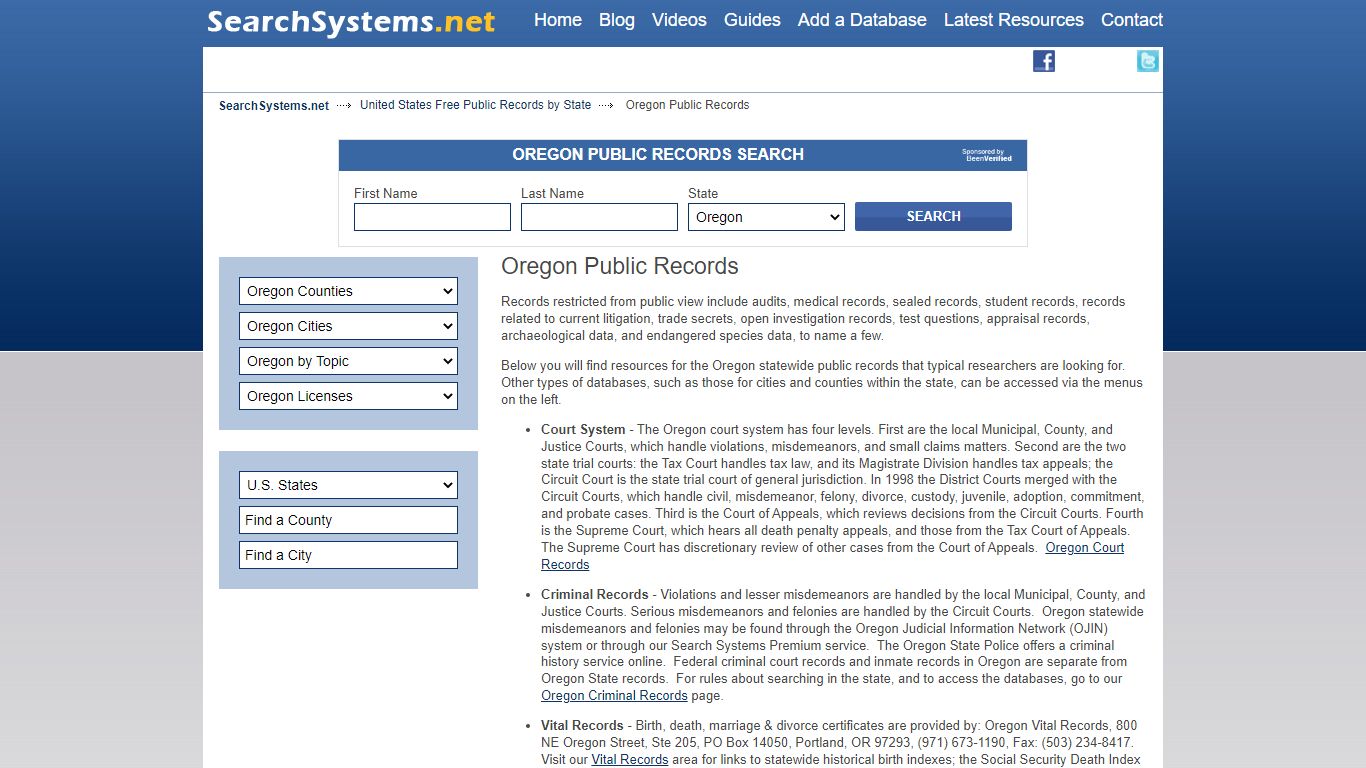Expand the Oregon Cities dropdown
Viewport: 1366px width, 768px height.
[348, 326]
